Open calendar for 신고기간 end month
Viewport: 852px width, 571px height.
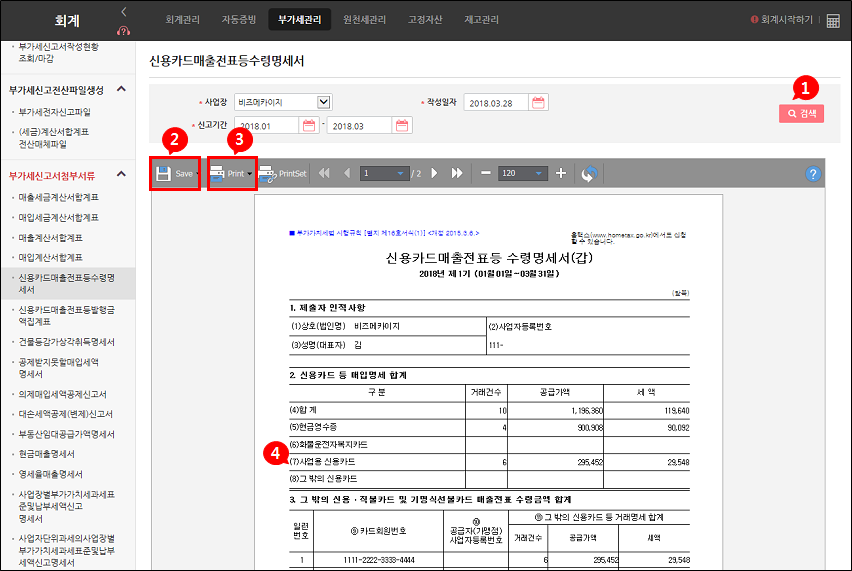coord(402,126)
